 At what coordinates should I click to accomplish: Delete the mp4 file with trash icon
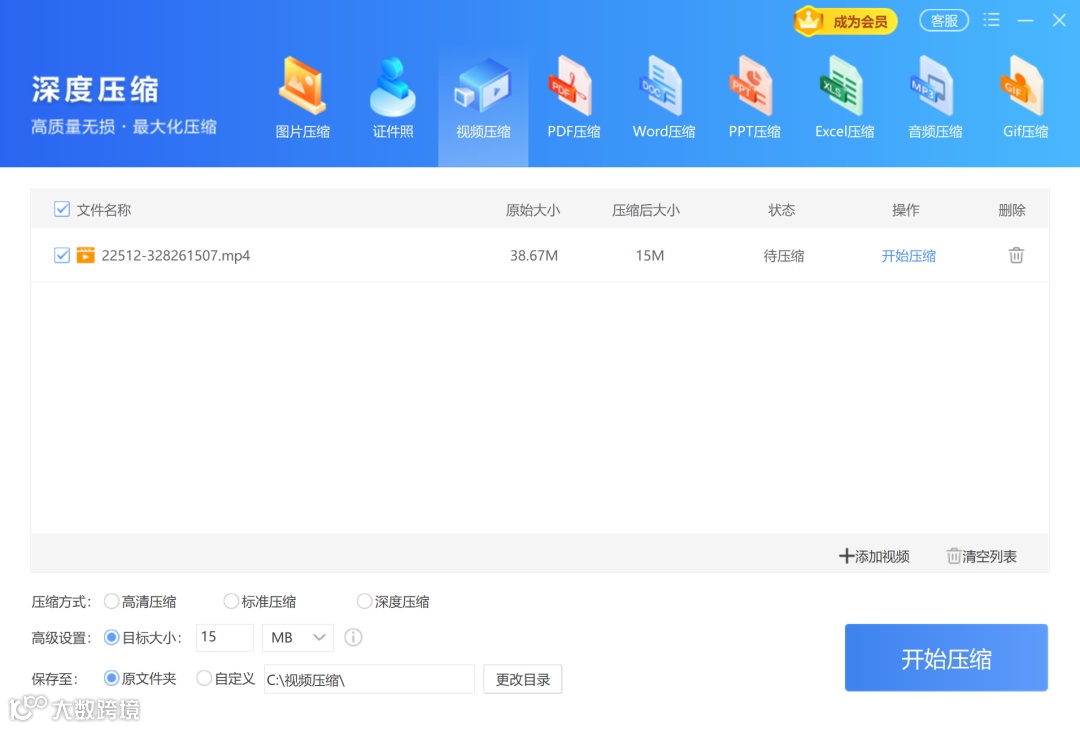1016,255
